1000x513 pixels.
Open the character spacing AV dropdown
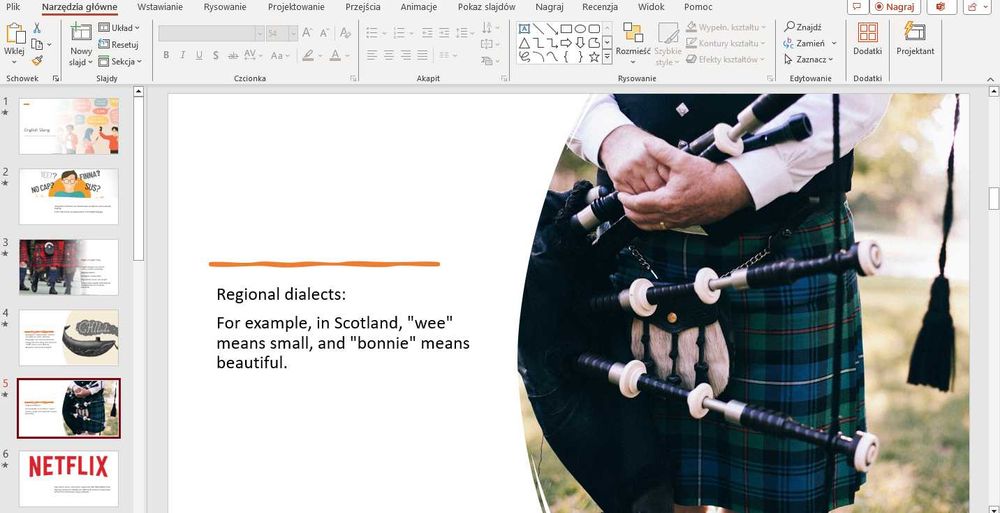tap(253, 56)
